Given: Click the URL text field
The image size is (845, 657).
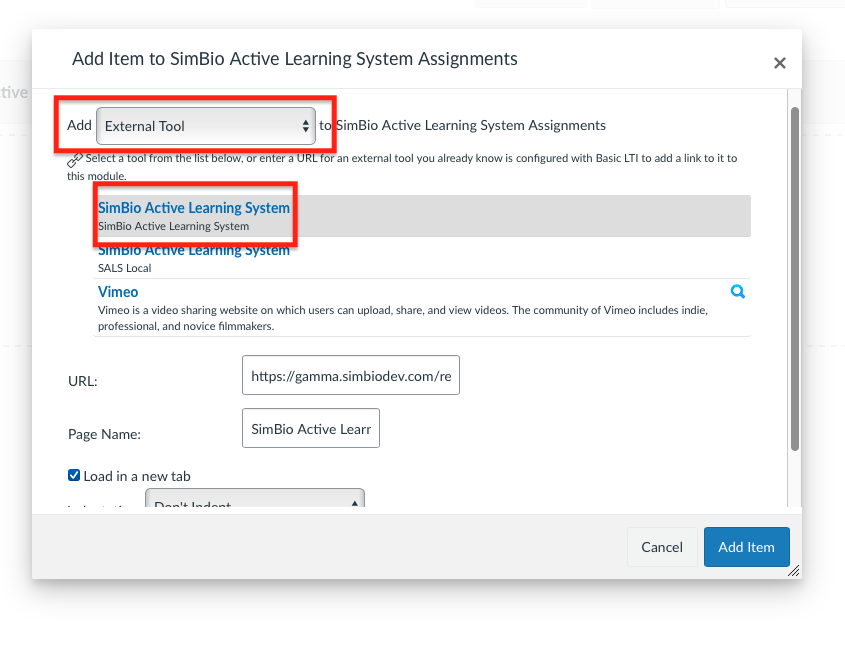Looking at the screenshot, I should point(351,376).
